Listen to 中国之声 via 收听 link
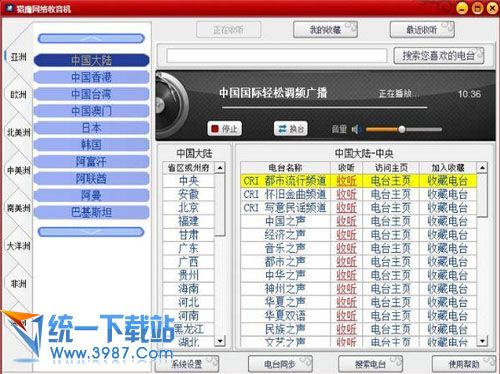The width and height of the screenshot is (500, 374). point(346,221)
